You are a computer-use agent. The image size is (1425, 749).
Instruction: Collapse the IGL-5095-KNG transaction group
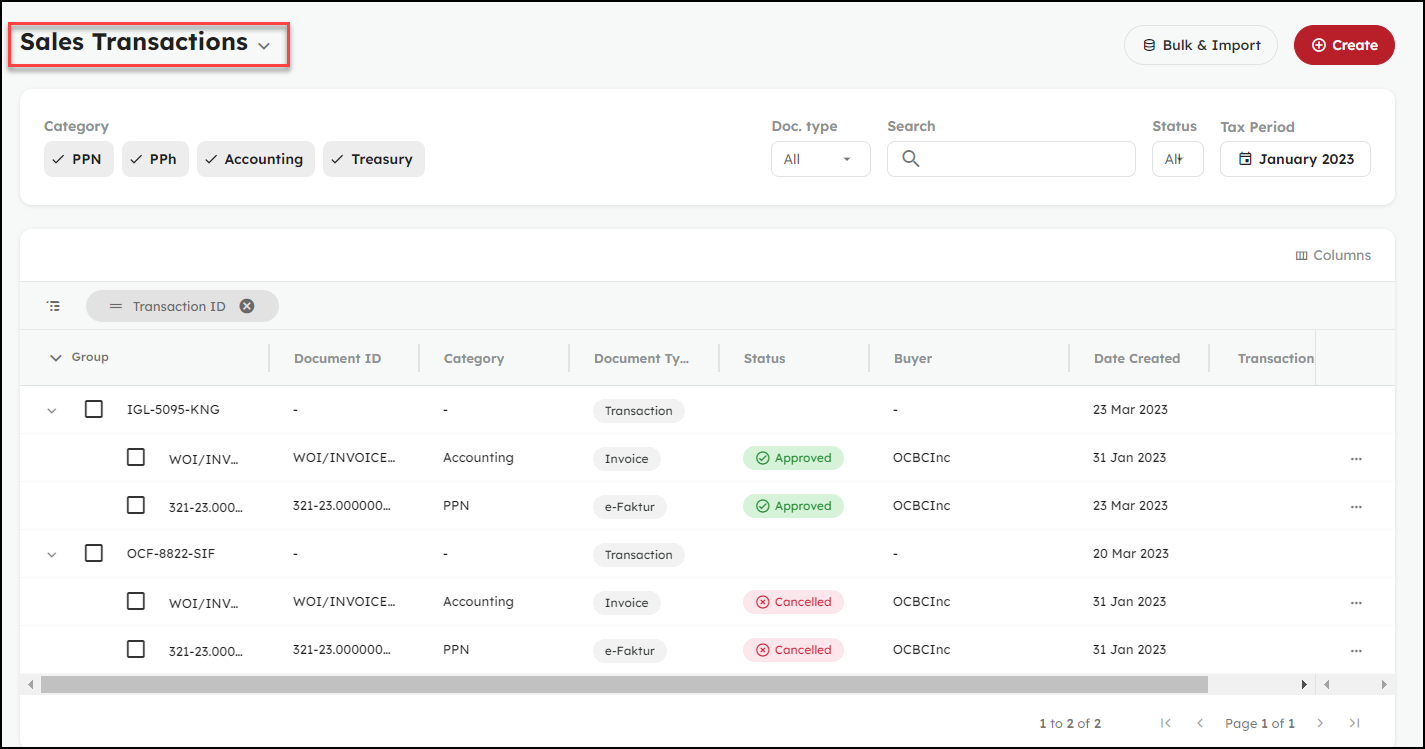click(x=53, y=410)
